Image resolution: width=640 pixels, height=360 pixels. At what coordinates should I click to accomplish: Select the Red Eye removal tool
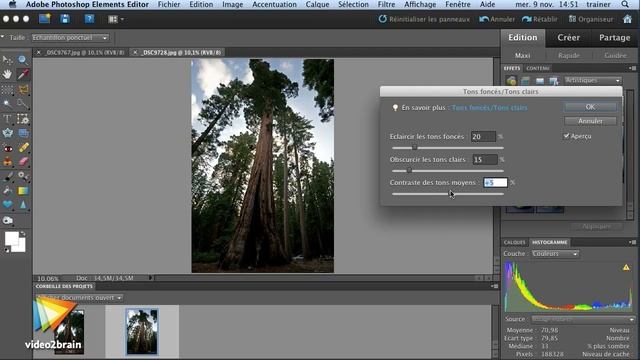[x=7, y=147]
